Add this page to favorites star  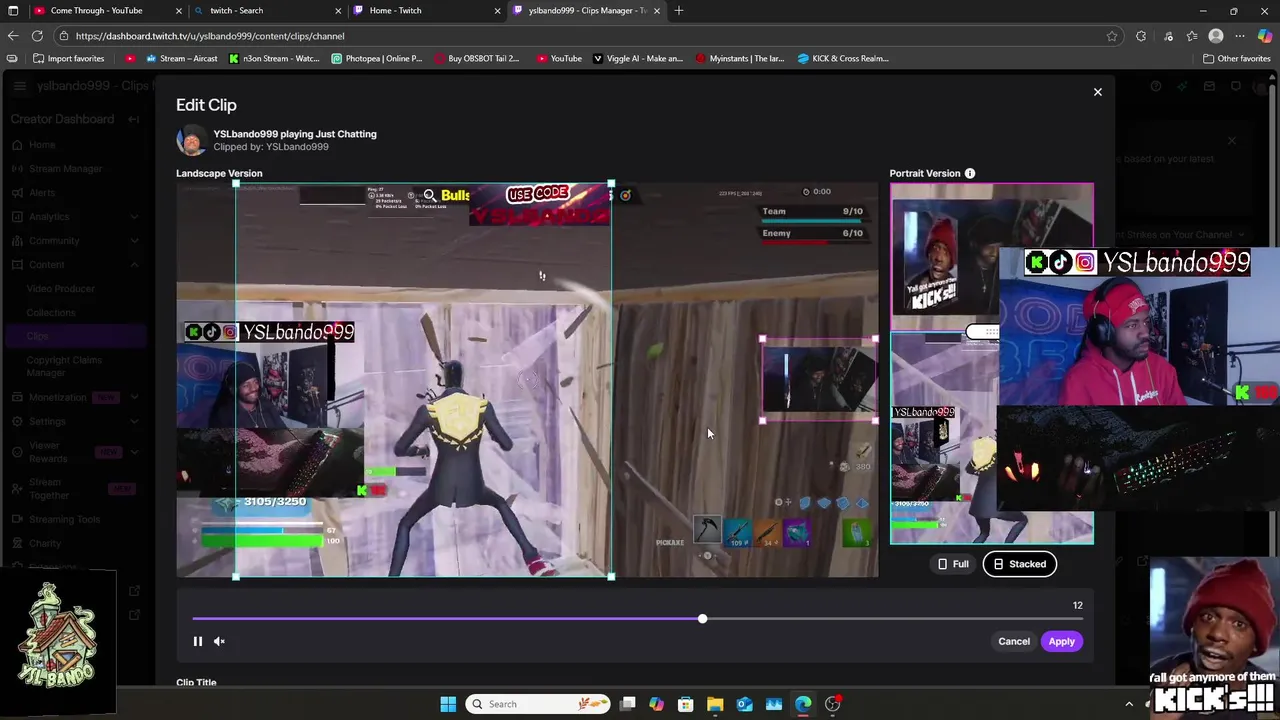click(1112, 36)
